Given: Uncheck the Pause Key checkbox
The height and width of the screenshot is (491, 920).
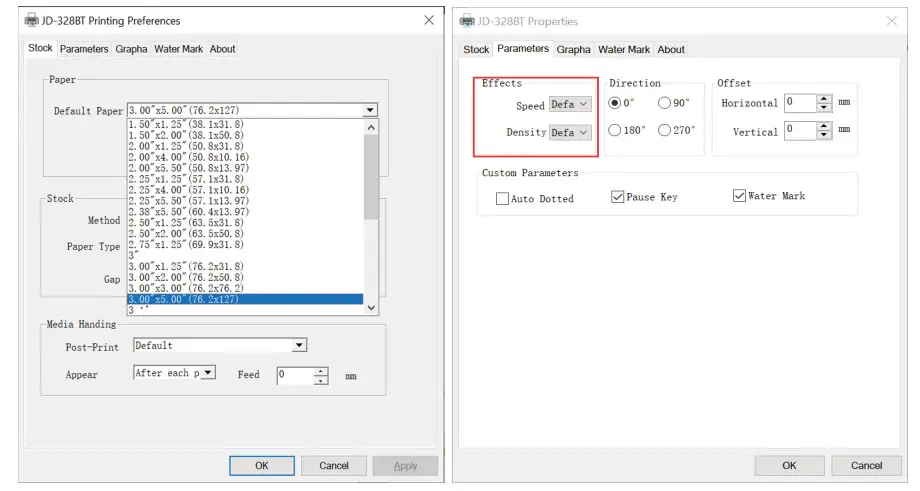Looking at the screenshot, I should point(617,197).
